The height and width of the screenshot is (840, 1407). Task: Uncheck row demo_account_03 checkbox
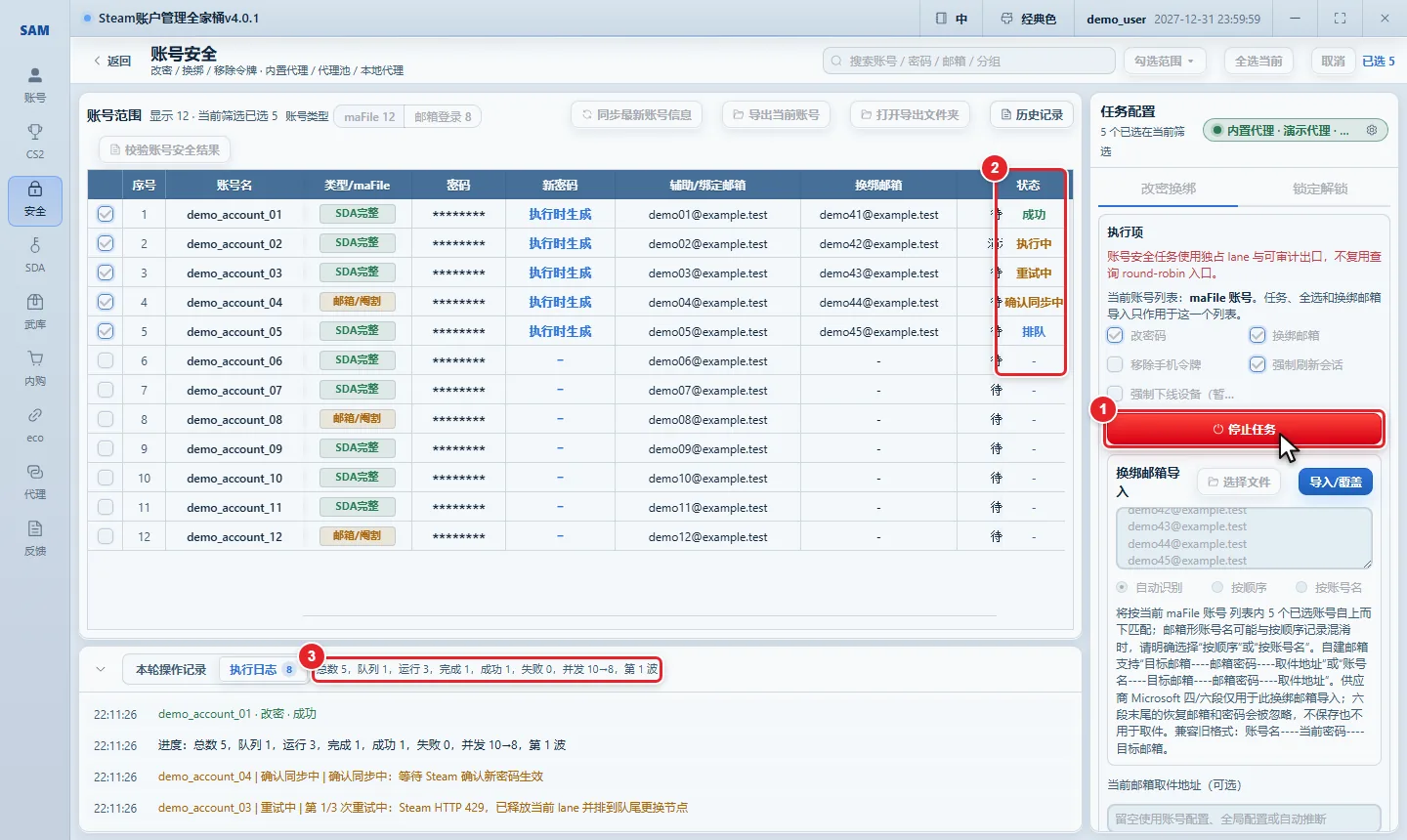click(x=106, y=273)
